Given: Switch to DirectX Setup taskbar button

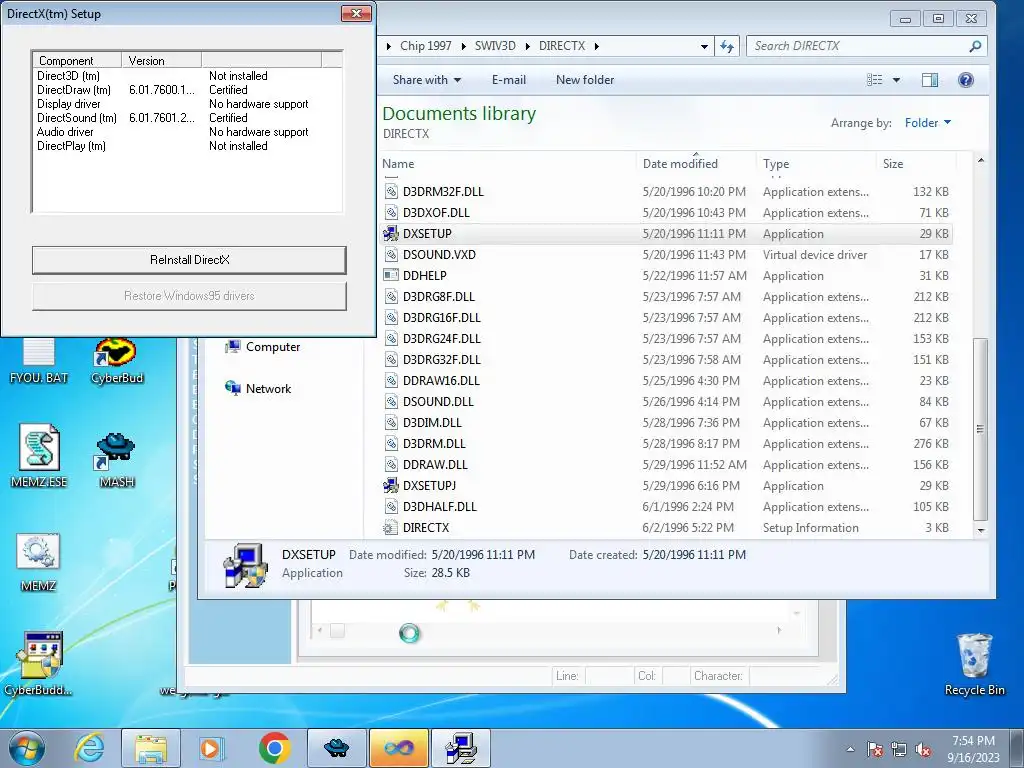Looking at the screenshot, I should pyautogui.click(x=461, y=748).
